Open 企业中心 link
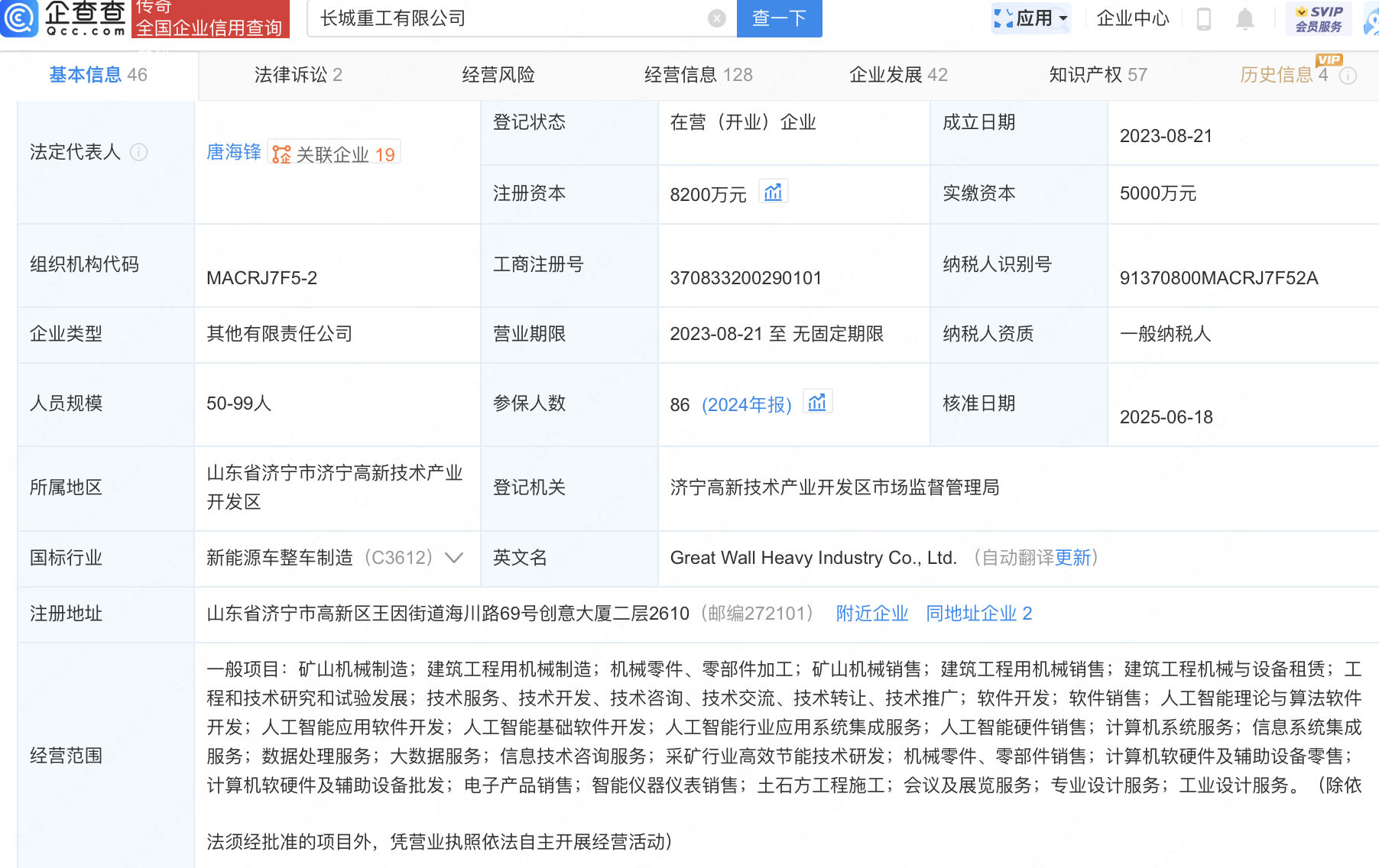The image size is (1379, 868). tap(1133, 18)
